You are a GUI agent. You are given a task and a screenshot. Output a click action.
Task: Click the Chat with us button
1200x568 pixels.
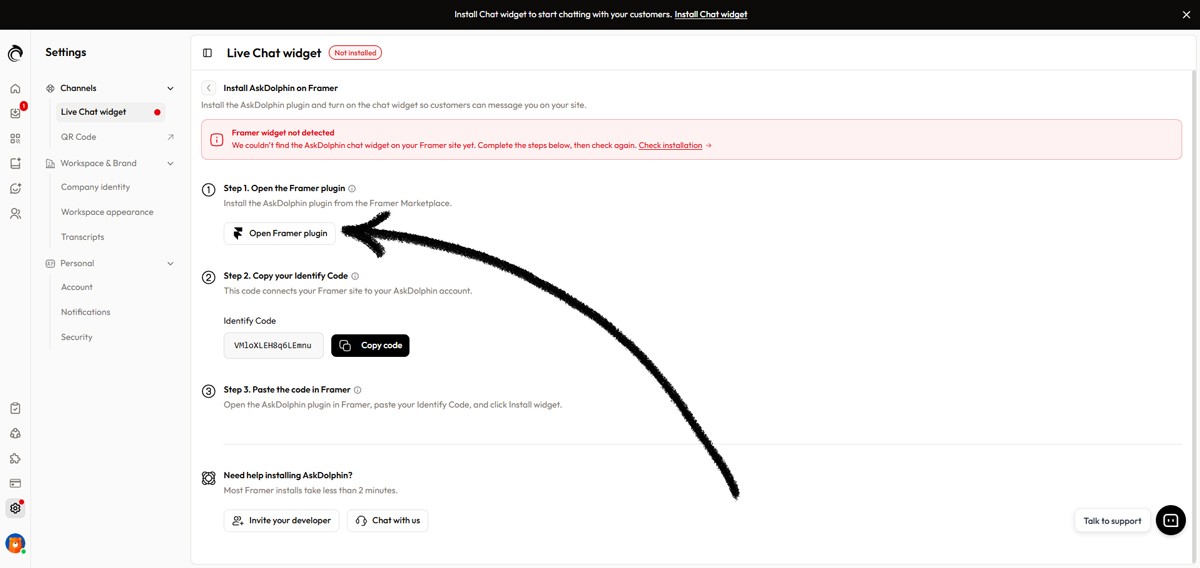(x=387, y=520)
